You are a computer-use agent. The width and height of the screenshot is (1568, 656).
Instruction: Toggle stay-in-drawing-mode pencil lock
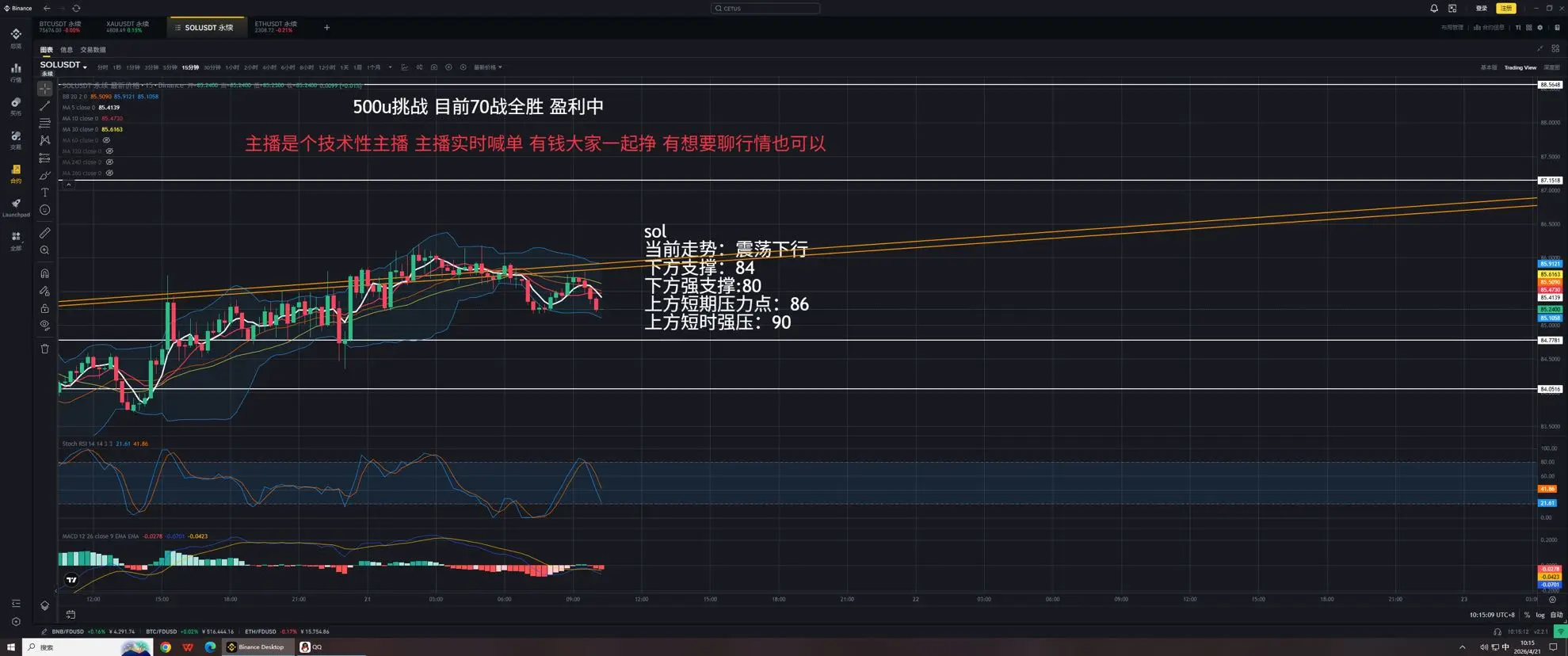click(44, 291)
